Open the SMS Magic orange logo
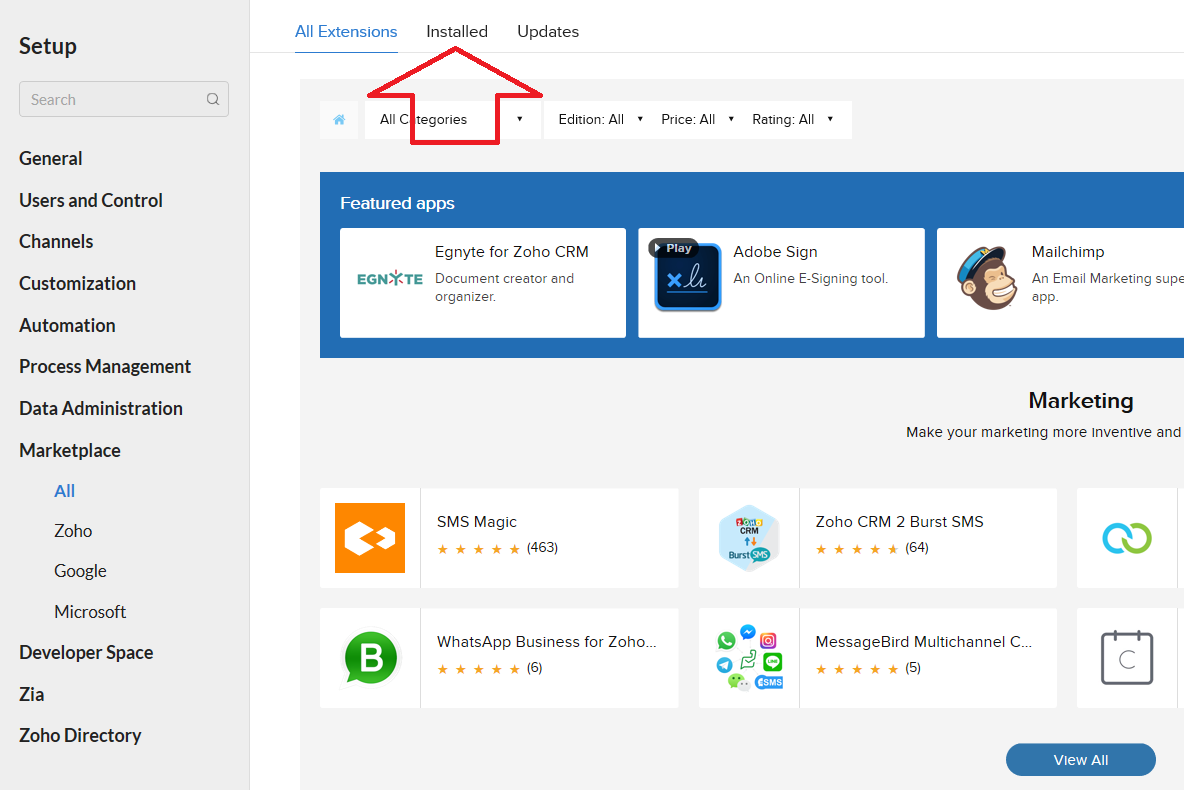1184x790 pixels. pyautogui.click(x=370, y=538)
